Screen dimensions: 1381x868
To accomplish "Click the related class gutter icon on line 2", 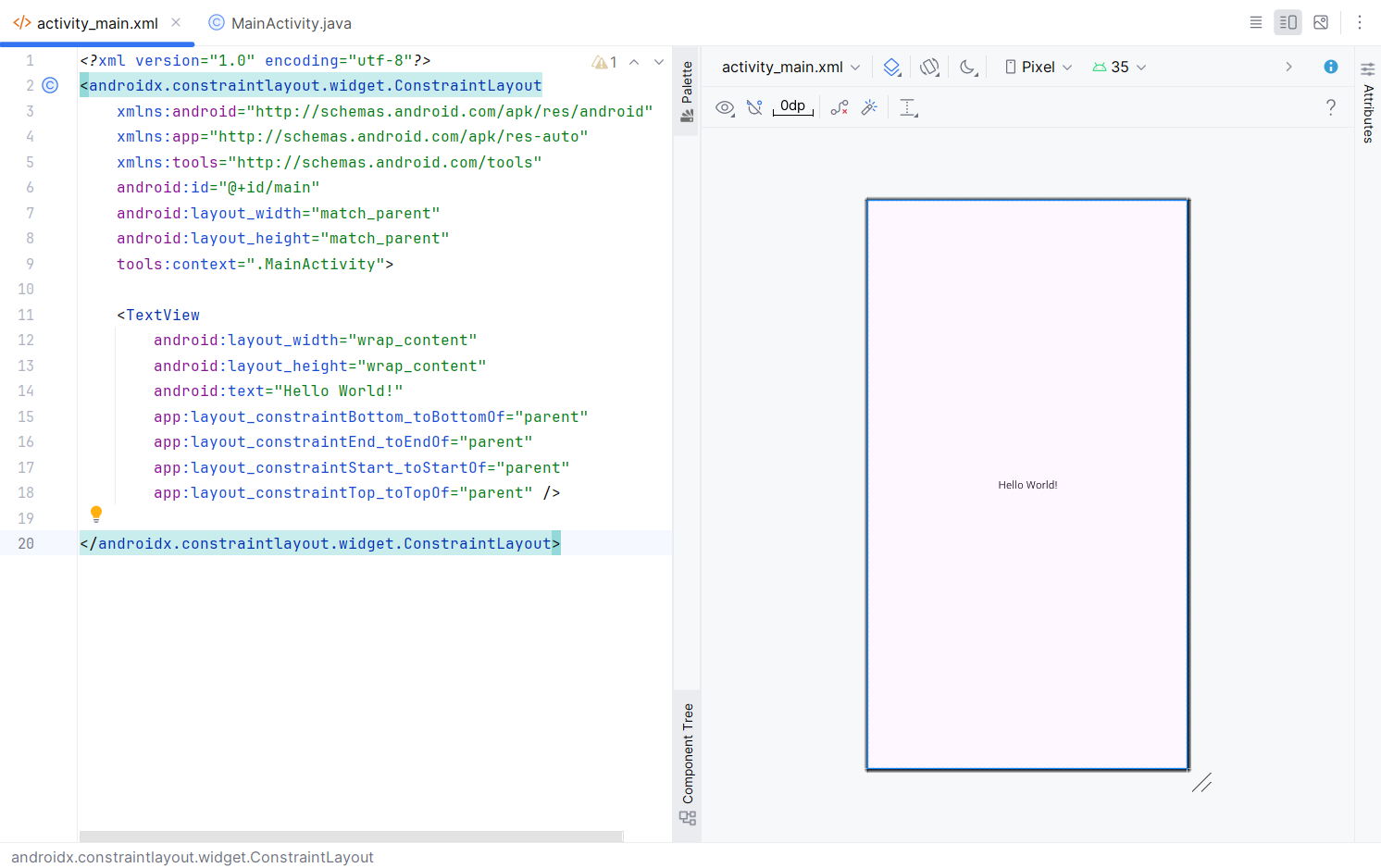I will [x=50, y=85].
